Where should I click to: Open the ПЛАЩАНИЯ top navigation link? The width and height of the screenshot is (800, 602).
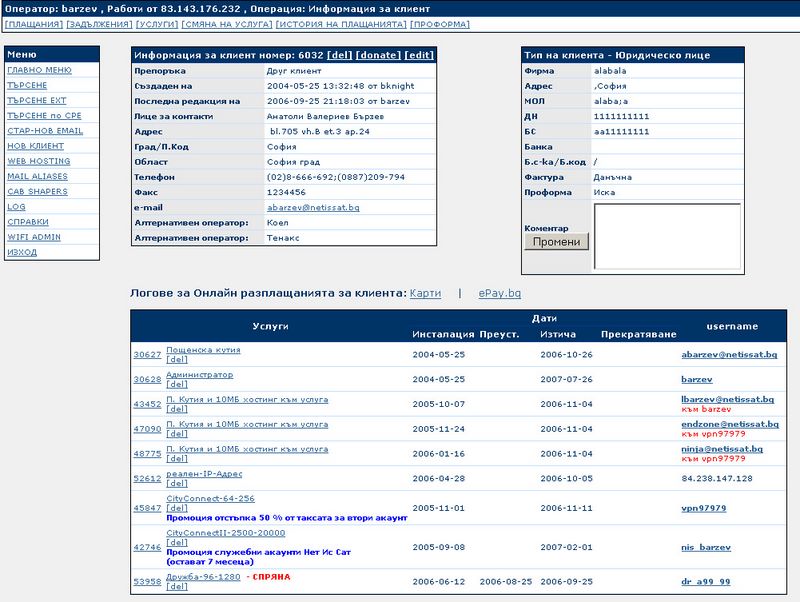32,23
